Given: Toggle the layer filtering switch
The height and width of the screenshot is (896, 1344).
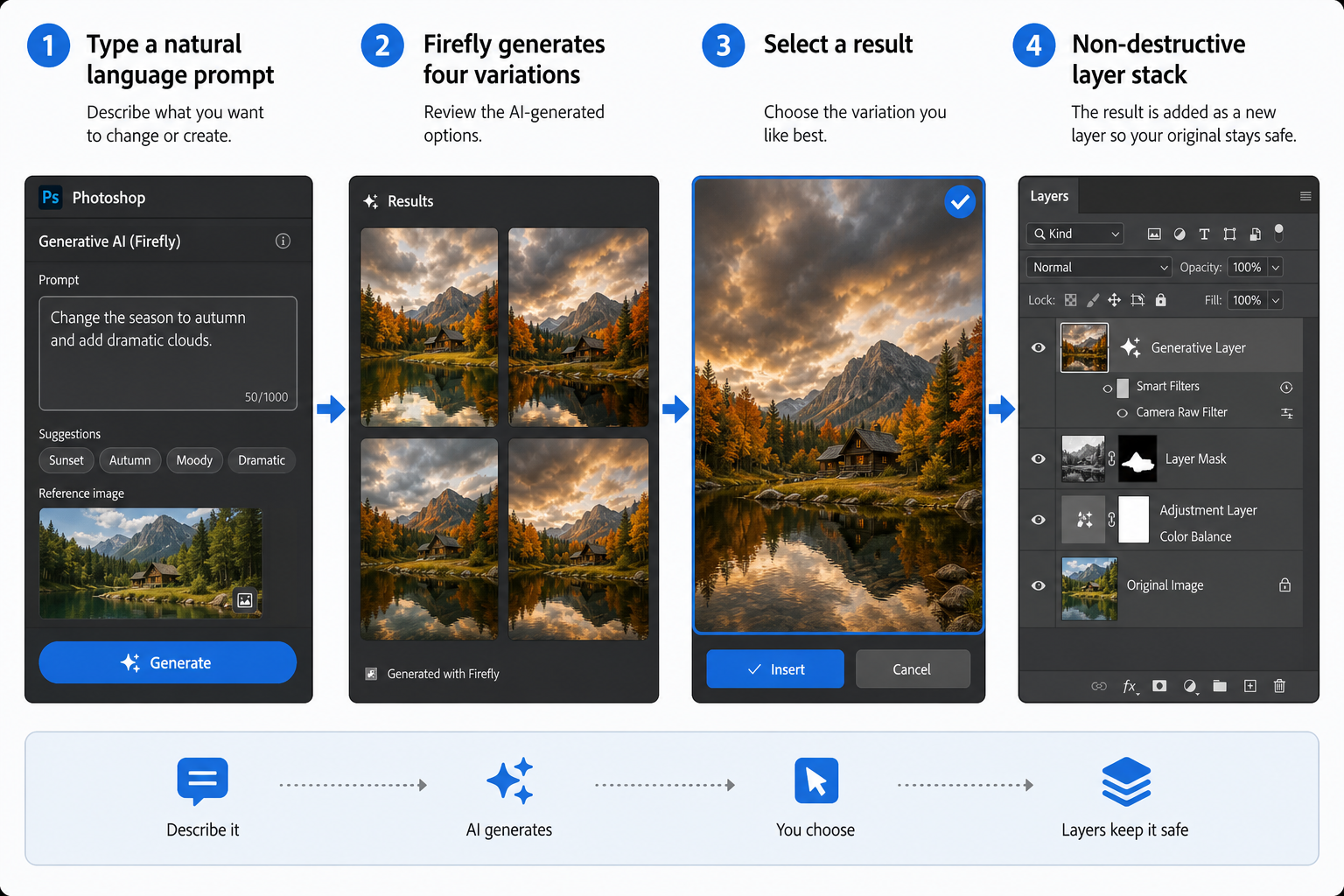Looking at the screenshot, I should [1279, 233].
